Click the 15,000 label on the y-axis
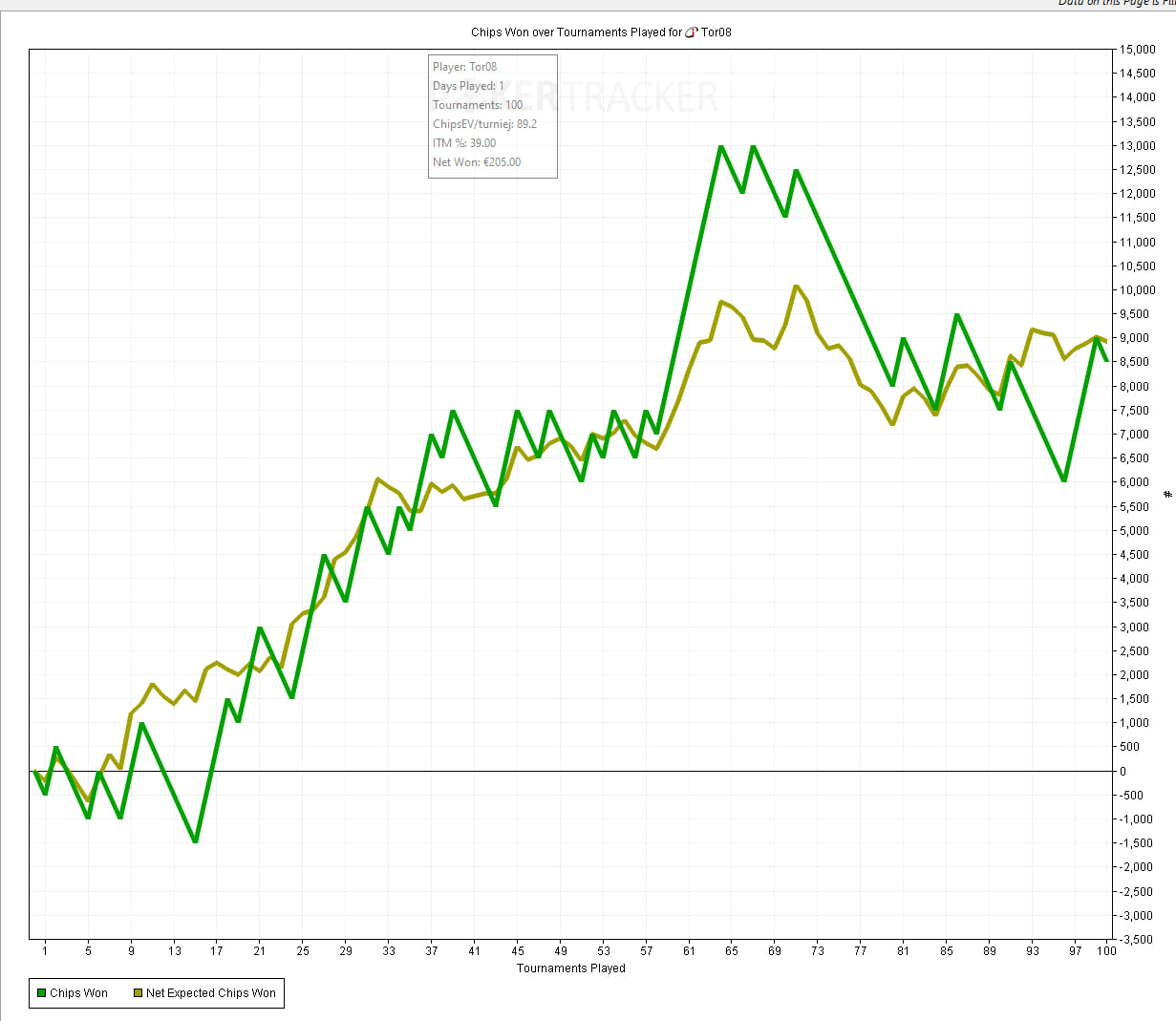 pyautogui.click(x=1138, y=50)
